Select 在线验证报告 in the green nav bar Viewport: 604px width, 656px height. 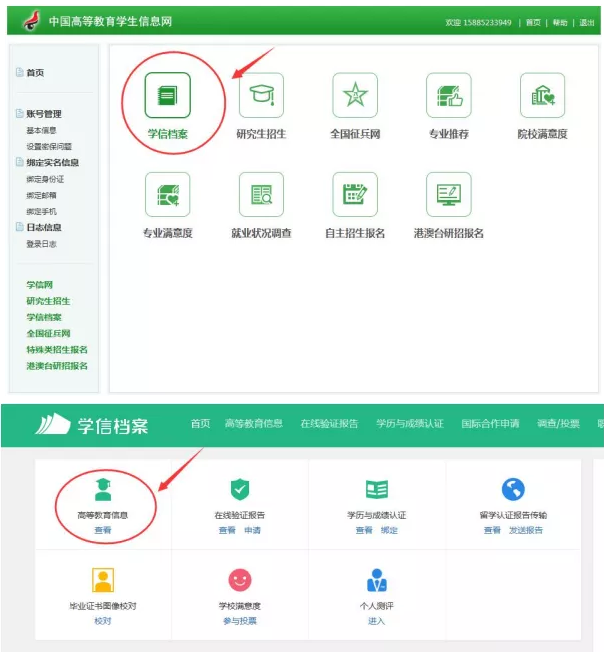(330, 424)
